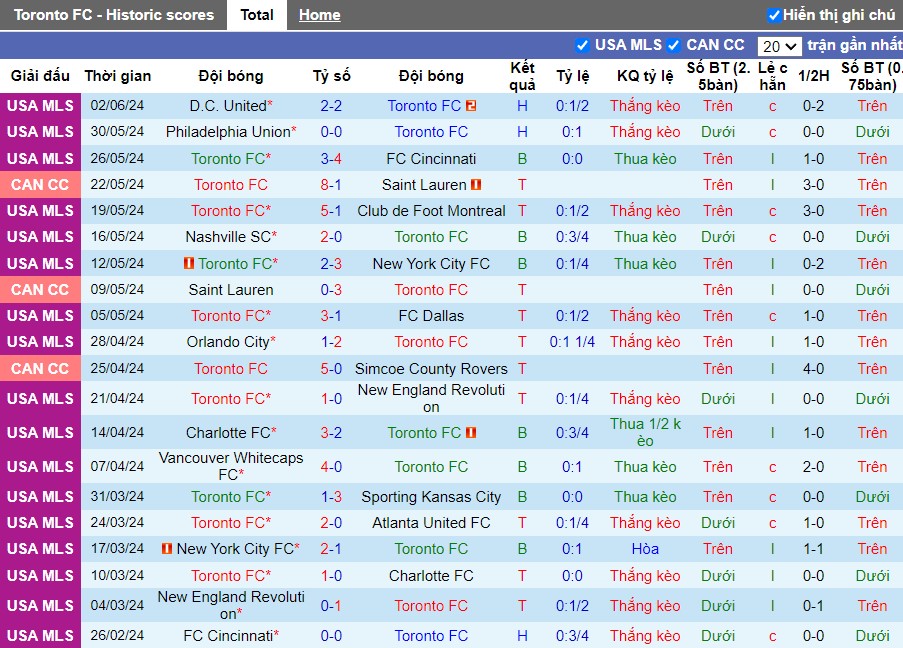Click the KQ tỷ lệ column header

(645, 76)
